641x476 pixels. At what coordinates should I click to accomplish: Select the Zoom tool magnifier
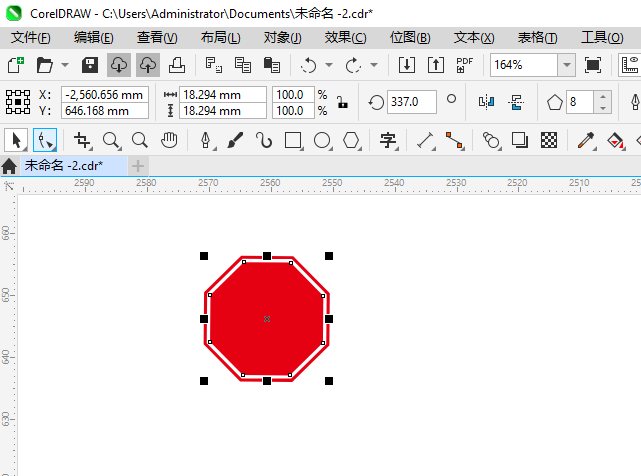click(x=111, y=140)
